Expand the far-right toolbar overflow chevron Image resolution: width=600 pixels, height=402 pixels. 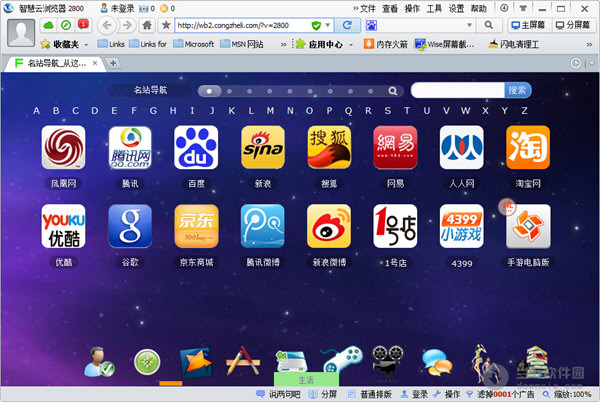tap(589, 45)
